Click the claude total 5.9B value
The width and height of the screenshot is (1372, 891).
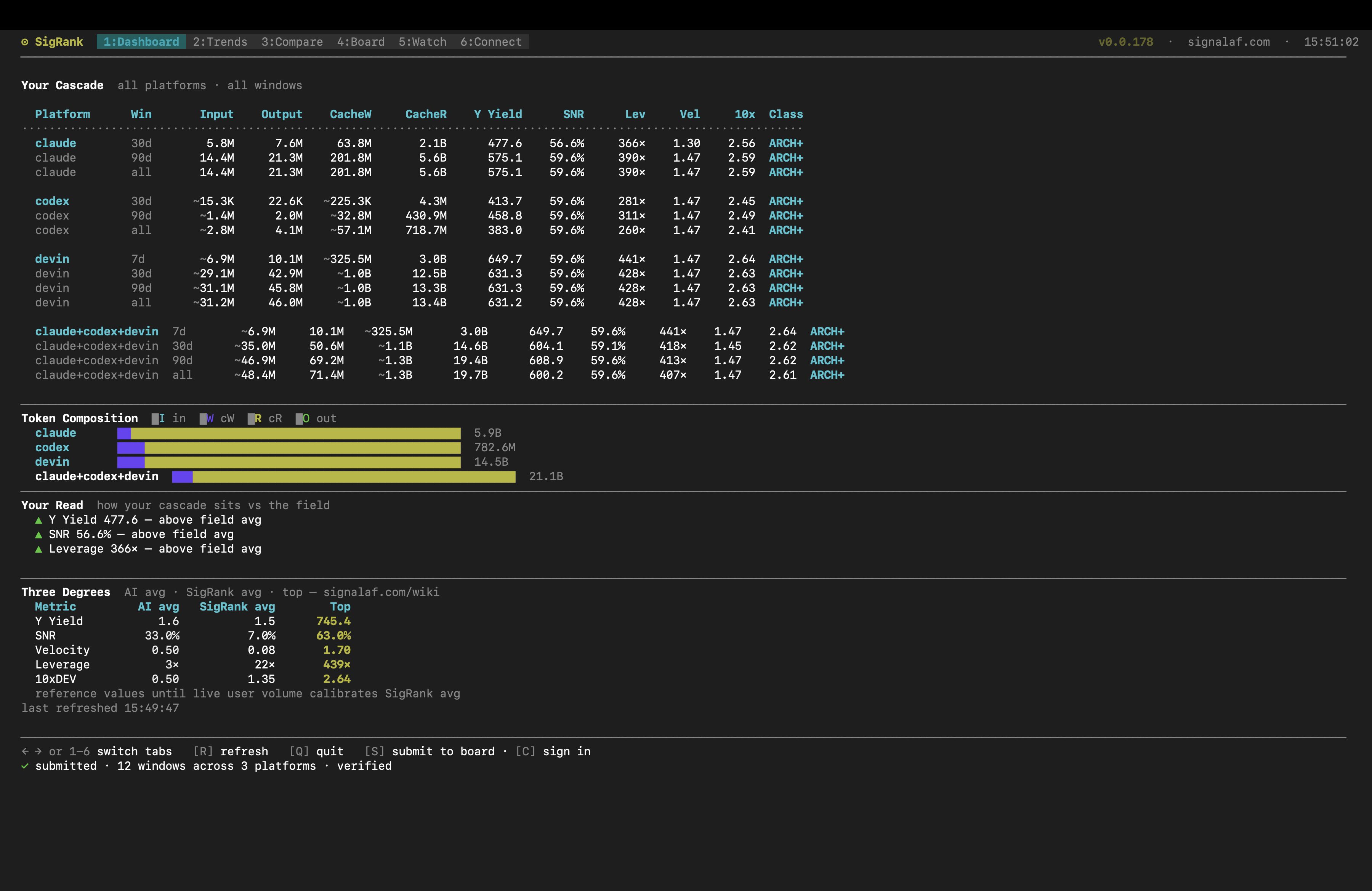[x=488, y=433]
